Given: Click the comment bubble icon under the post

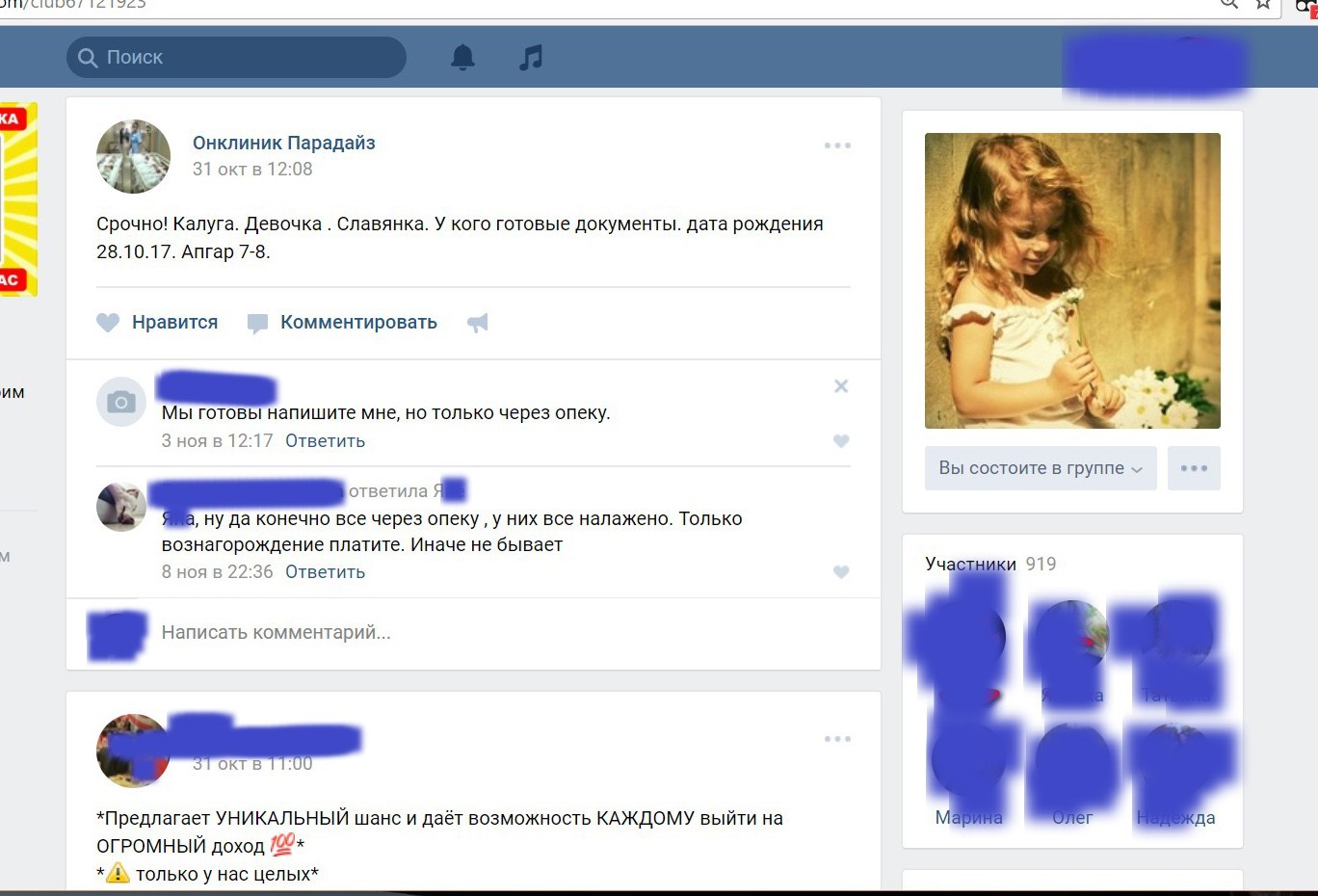Looking at the screenshot, I should click(257, 323).
